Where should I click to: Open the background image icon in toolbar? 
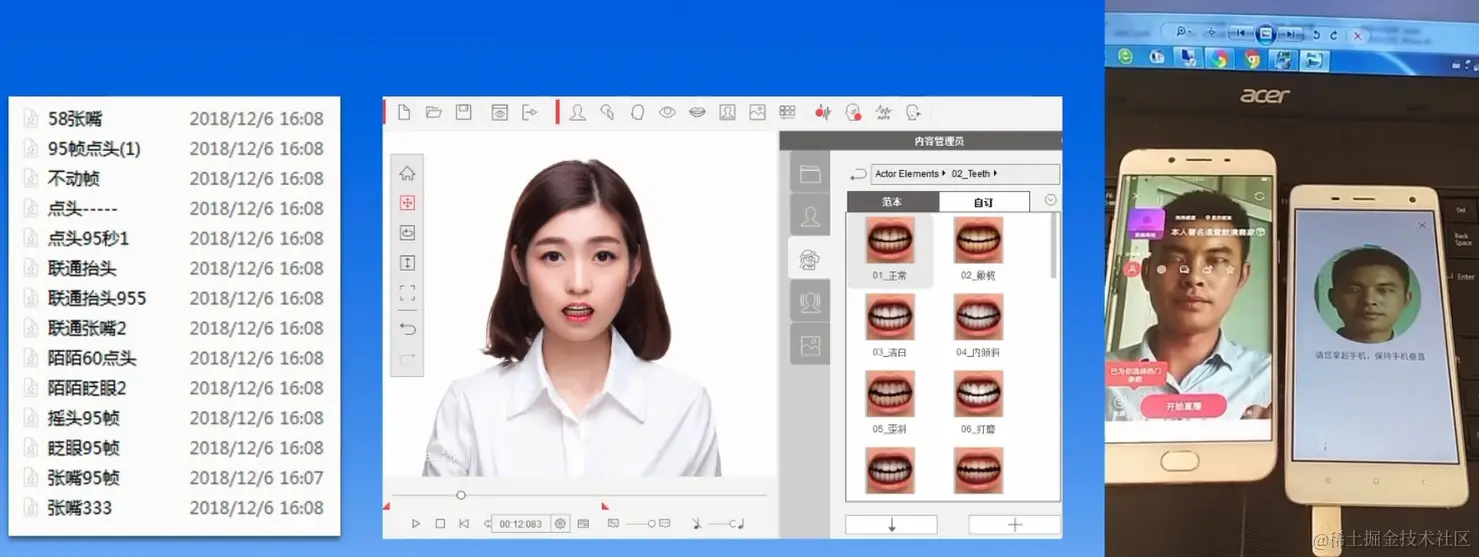757,113
